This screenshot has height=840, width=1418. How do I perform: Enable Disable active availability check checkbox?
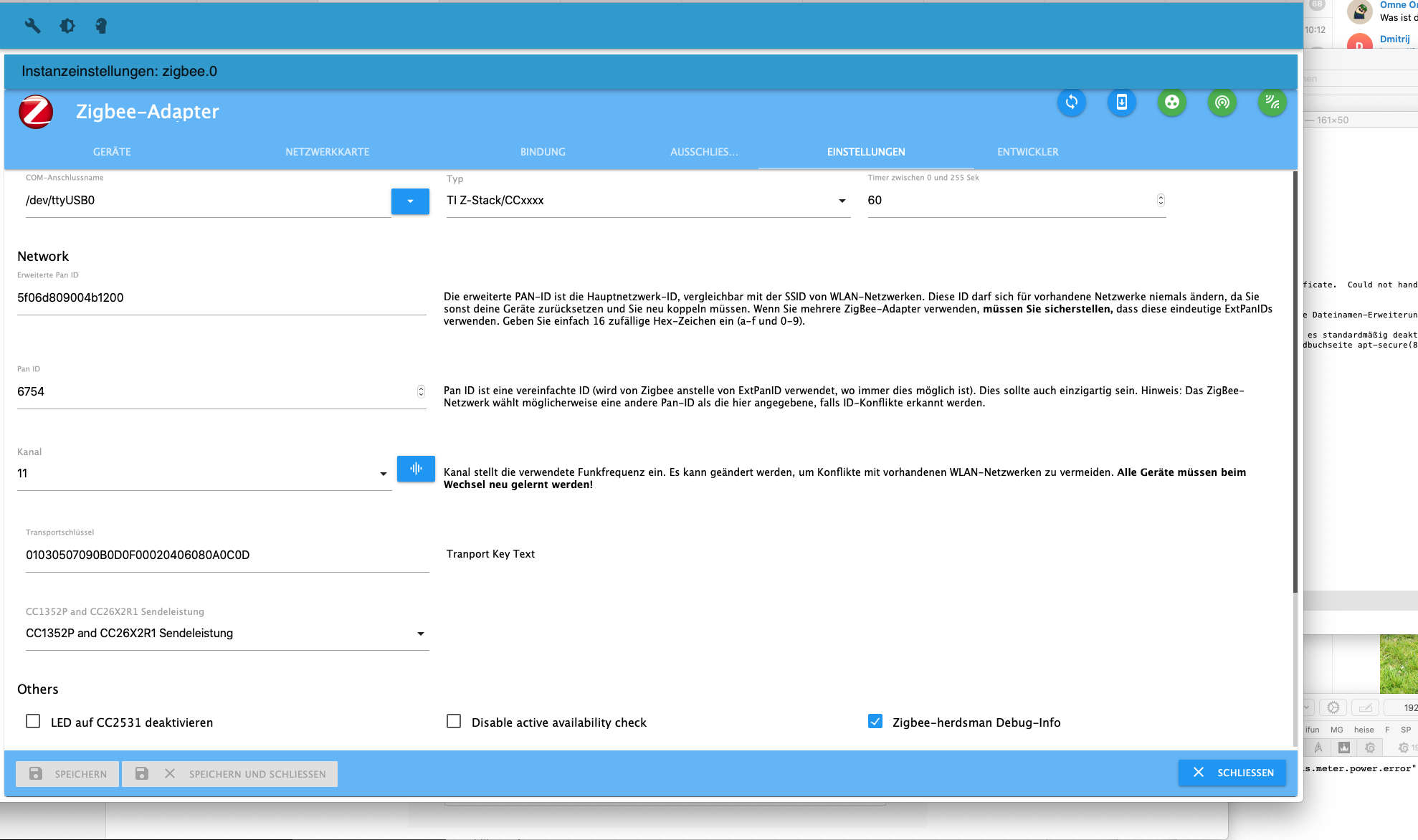(x=454, y=721)
